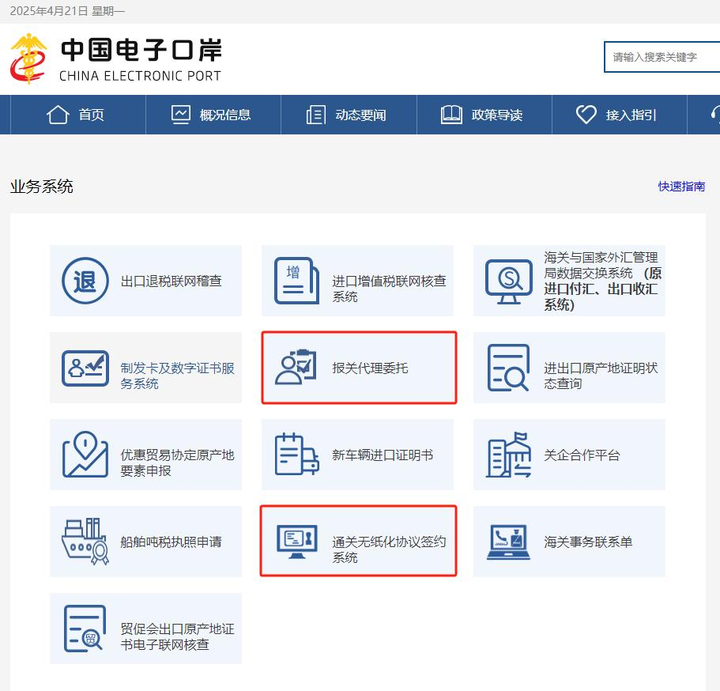The image size is (720, 691).
Task: Click the person clipboard icon for 报关代理委托
Action: pyautogui.click(x=296, y=367)
